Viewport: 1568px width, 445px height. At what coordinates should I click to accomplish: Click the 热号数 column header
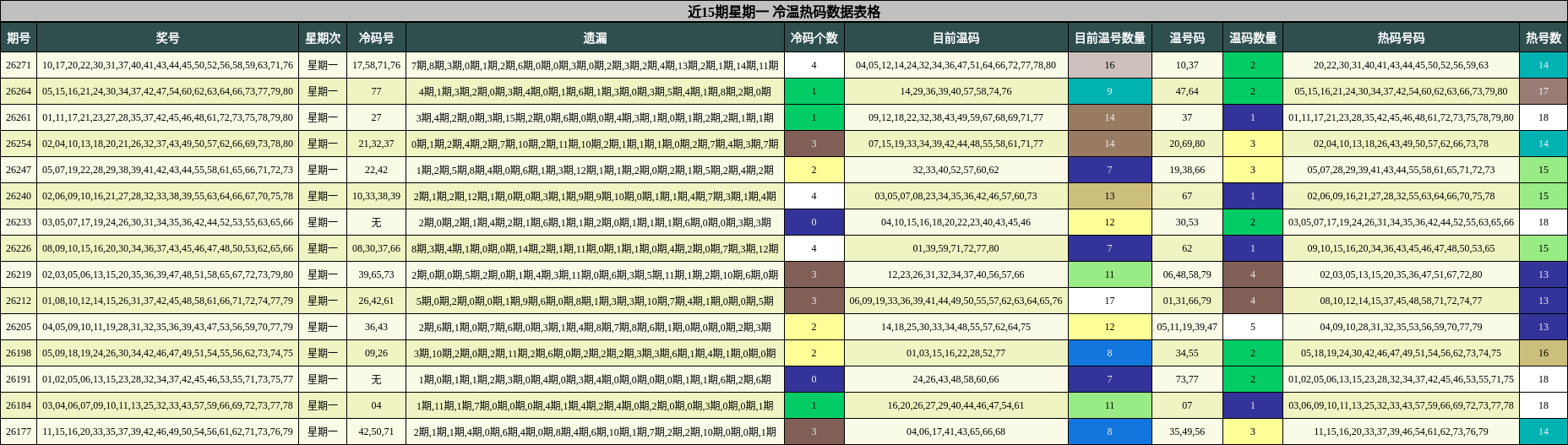click(x=1543, y=38)
